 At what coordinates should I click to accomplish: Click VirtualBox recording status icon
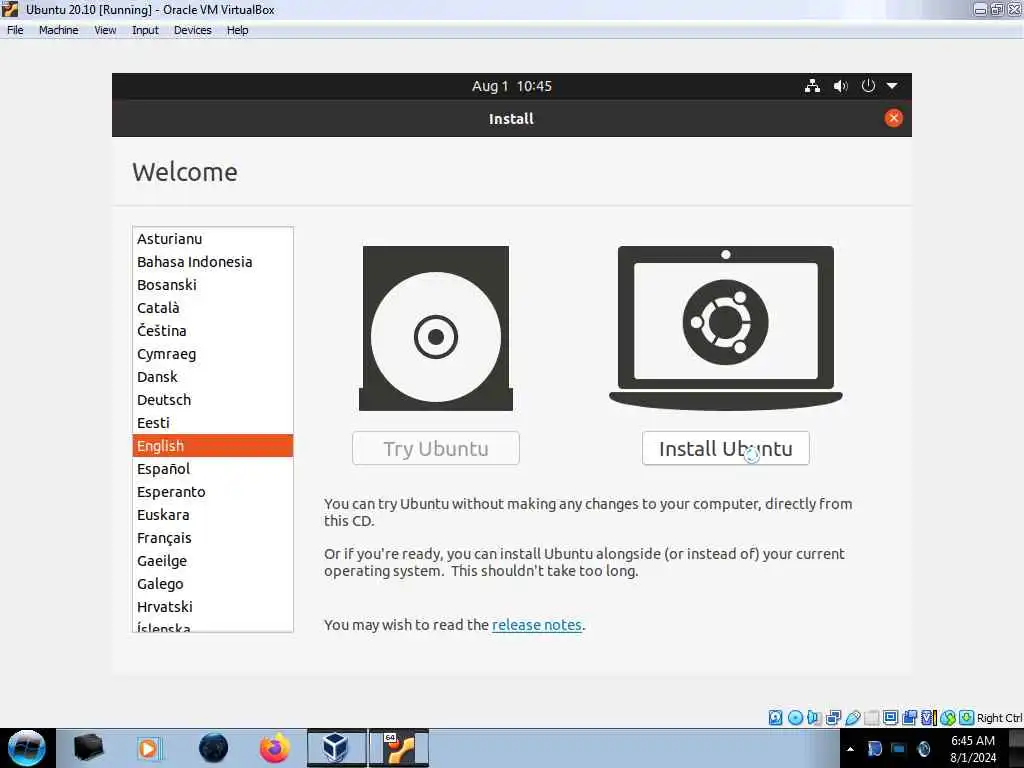(909, 718)
